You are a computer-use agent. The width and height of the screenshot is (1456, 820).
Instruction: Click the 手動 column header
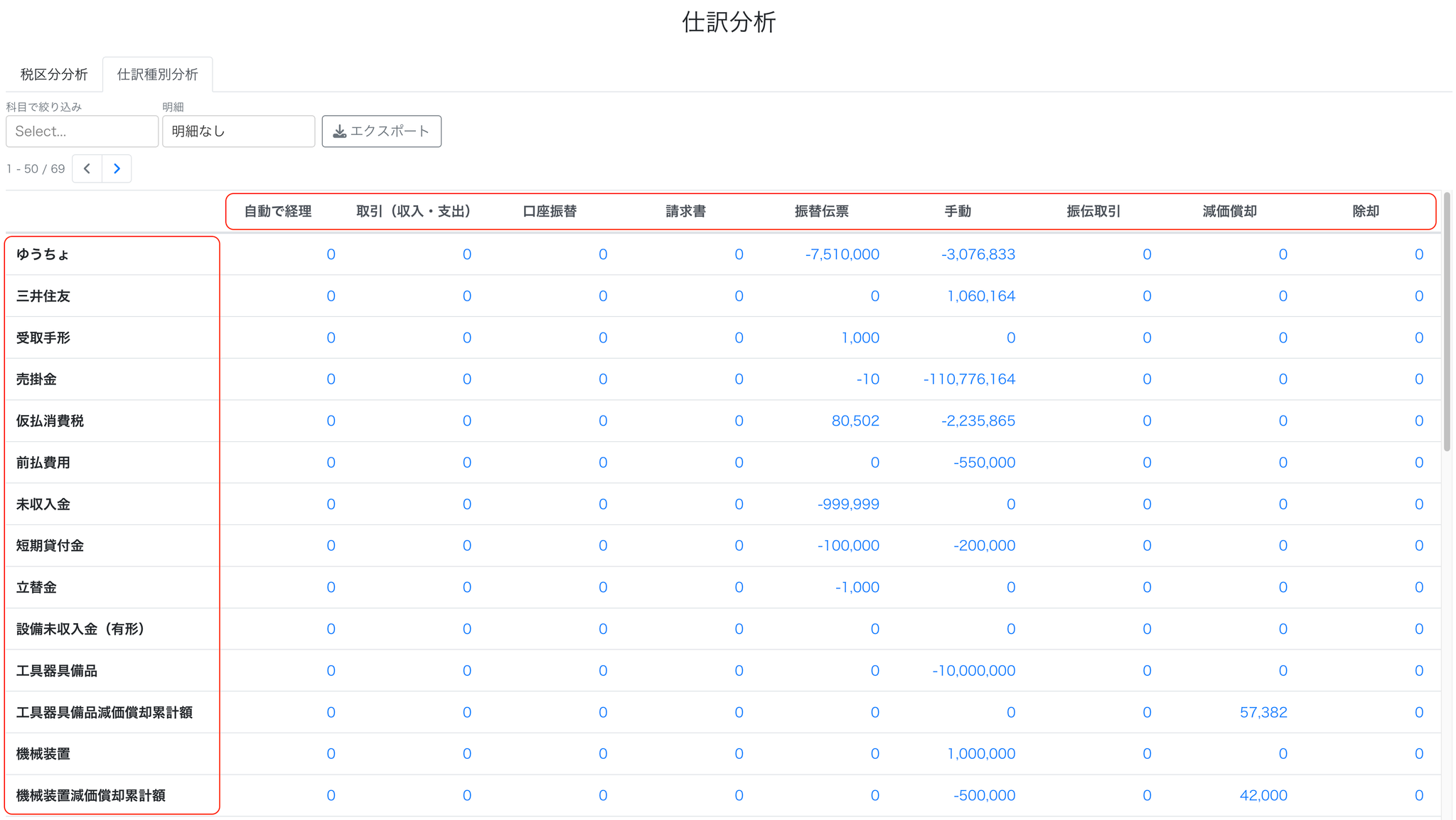tap(958, 212)
